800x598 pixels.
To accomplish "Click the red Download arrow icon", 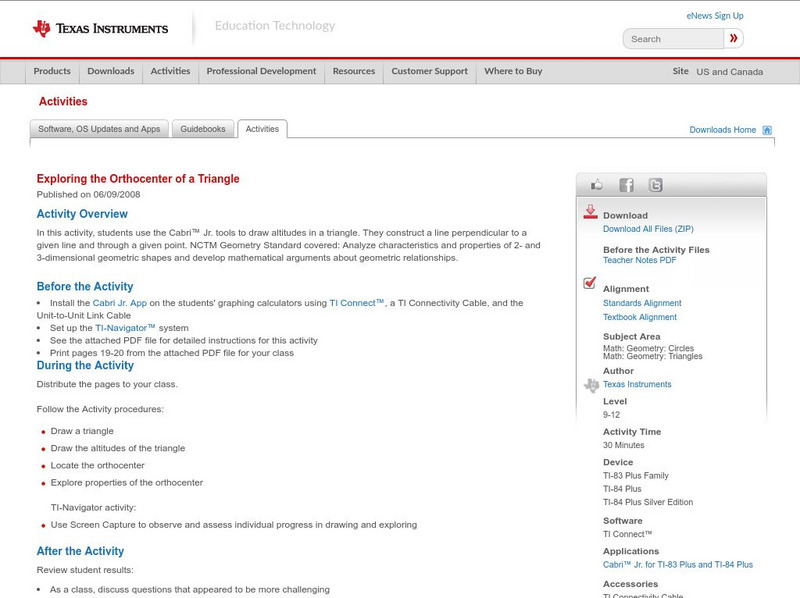I will [590, 212].
